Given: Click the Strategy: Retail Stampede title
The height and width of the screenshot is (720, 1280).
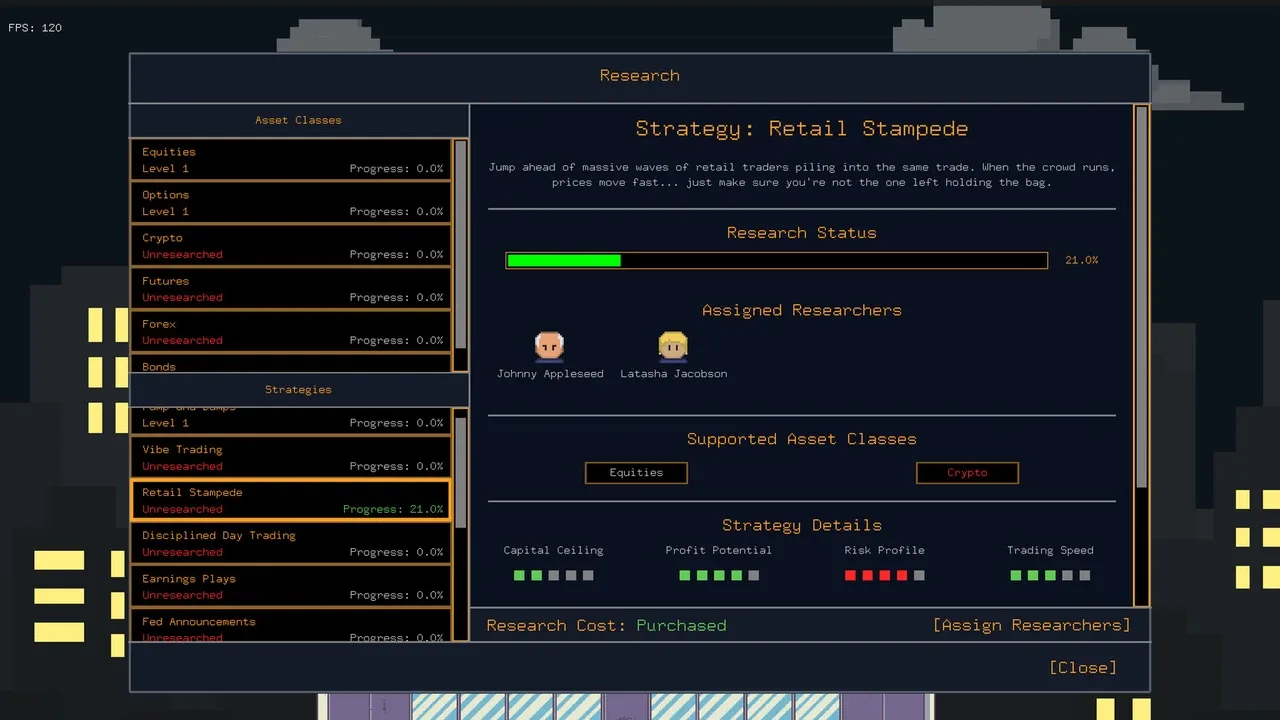Looking at the screenshot, I should pyautogui.click(x=802, y=128).
